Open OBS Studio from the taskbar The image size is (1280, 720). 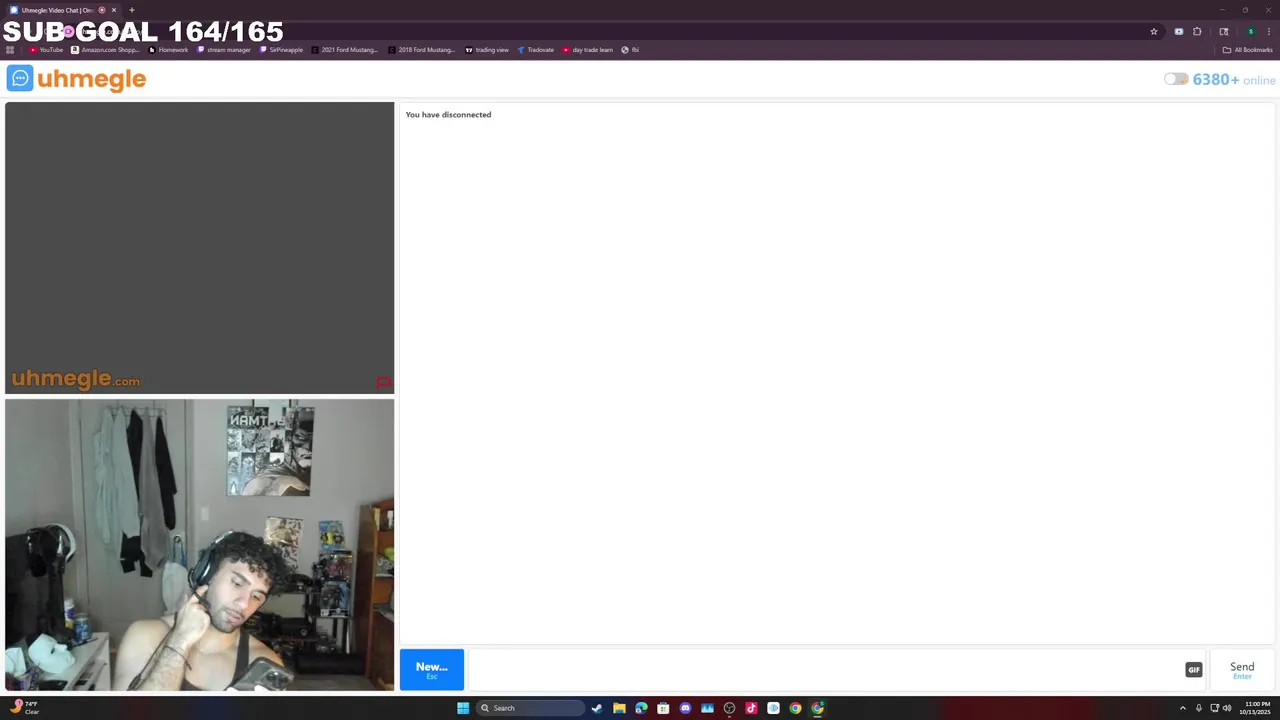tap(729, 708)
